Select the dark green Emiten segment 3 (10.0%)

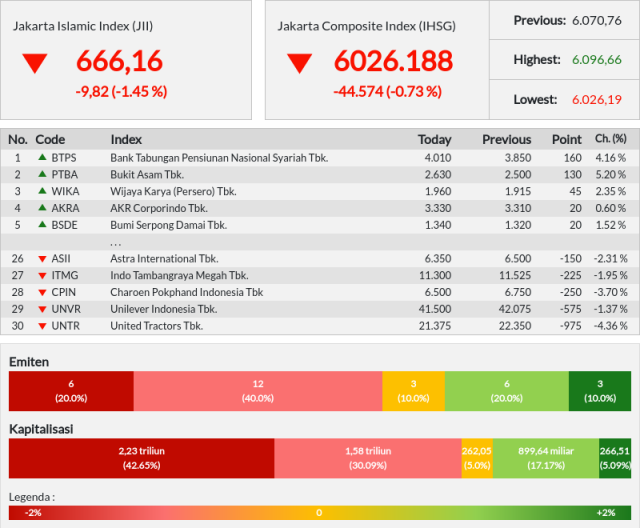tap(600, 391)
